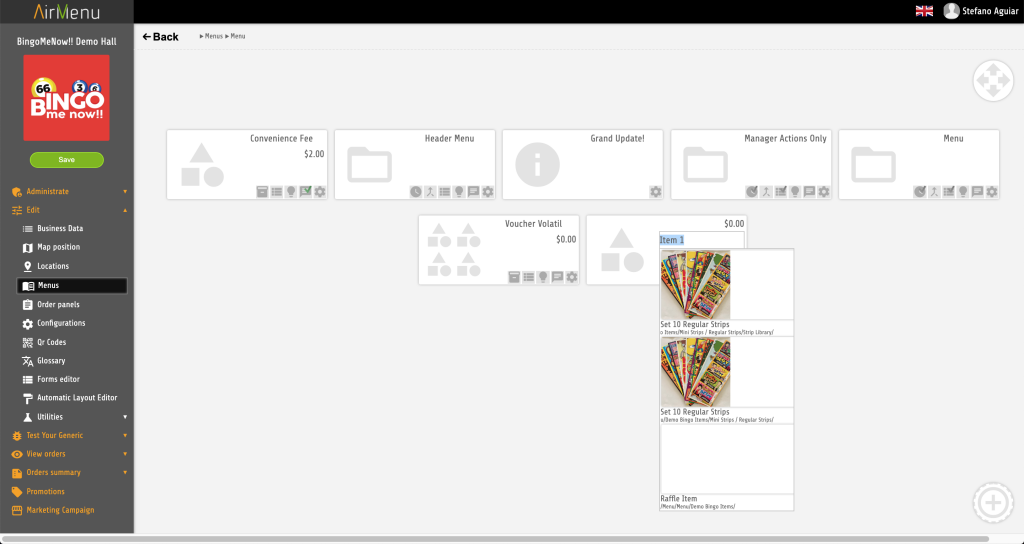Click checked list icon on Manager Actions Only card
Viewport: 1024px width, 544px height.
click(781, 192)
